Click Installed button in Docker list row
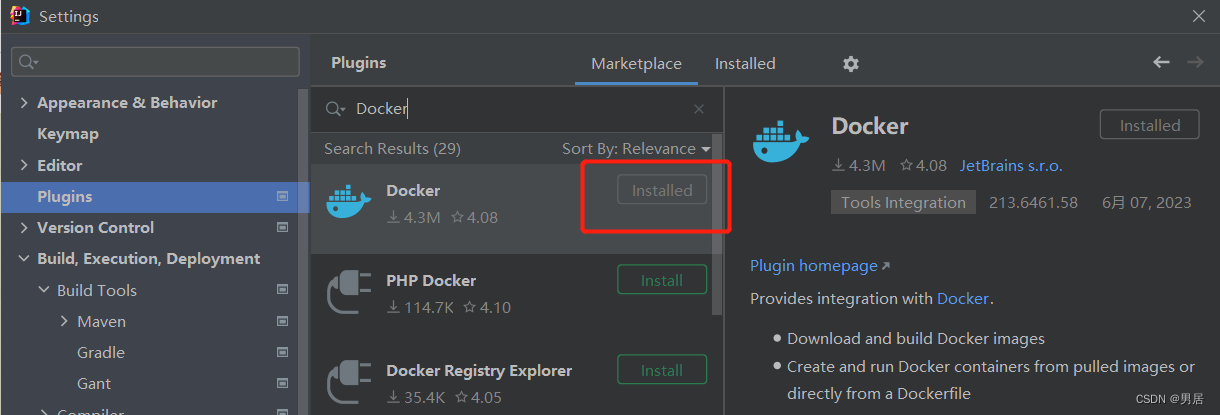1220x415 pixels. (662, 190)
